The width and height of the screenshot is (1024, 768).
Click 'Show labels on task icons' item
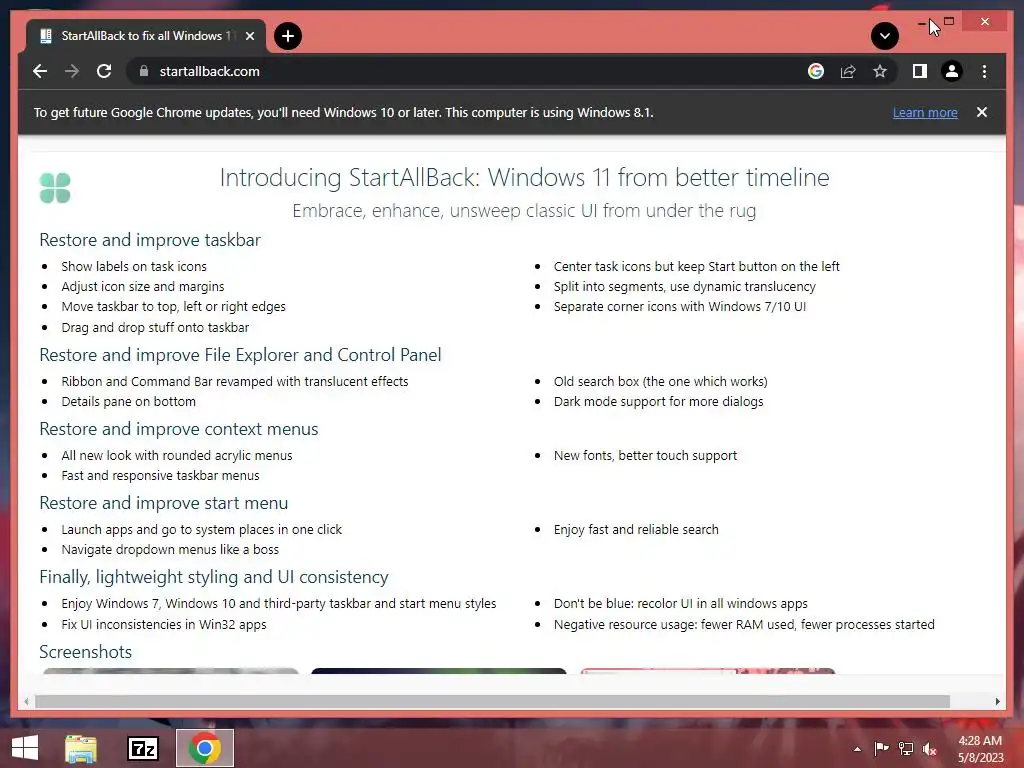click(134, 266)
